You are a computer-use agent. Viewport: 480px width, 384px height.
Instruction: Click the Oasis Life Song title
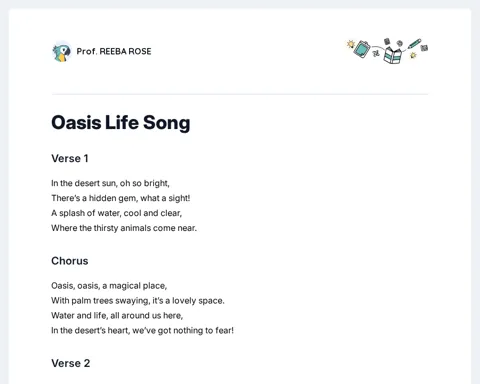pyautogui.click(x=121, y=123)
